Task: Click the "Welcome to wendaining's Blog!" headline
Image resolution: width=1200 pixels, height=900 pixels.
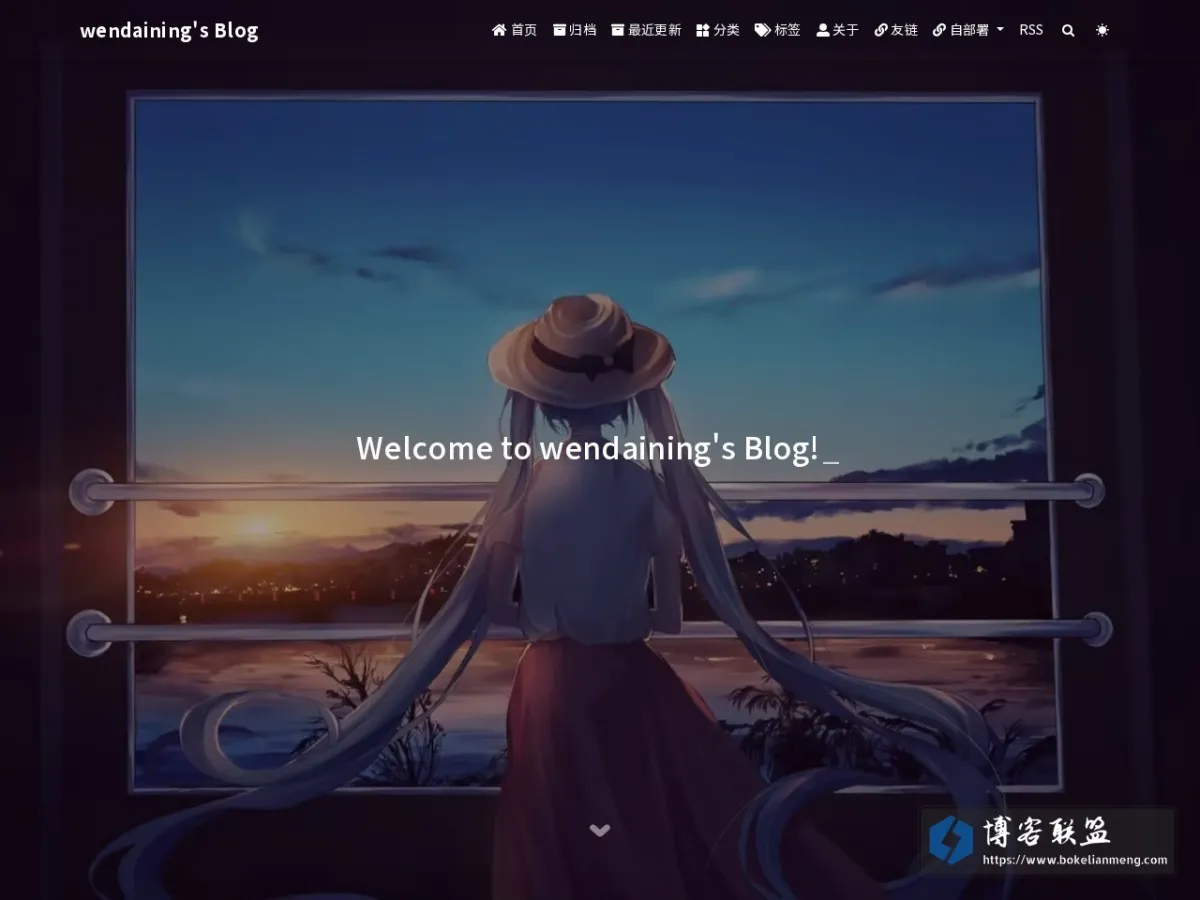Action: (x=587, y=448)
